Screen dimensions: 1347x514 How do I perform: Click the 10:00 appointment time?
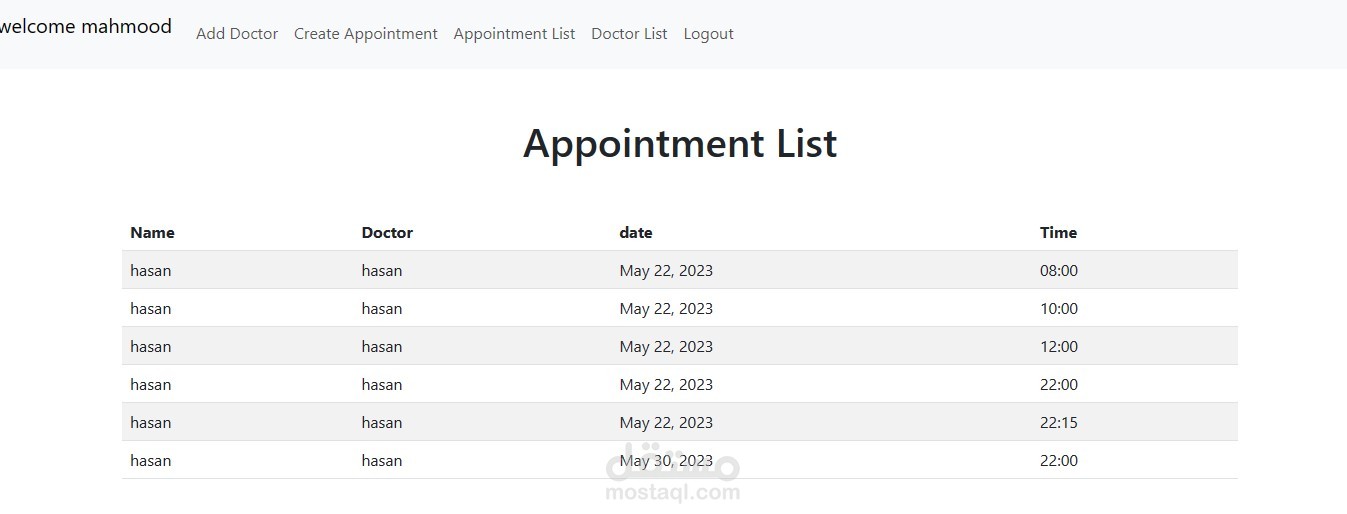(x=1059, y=309)
